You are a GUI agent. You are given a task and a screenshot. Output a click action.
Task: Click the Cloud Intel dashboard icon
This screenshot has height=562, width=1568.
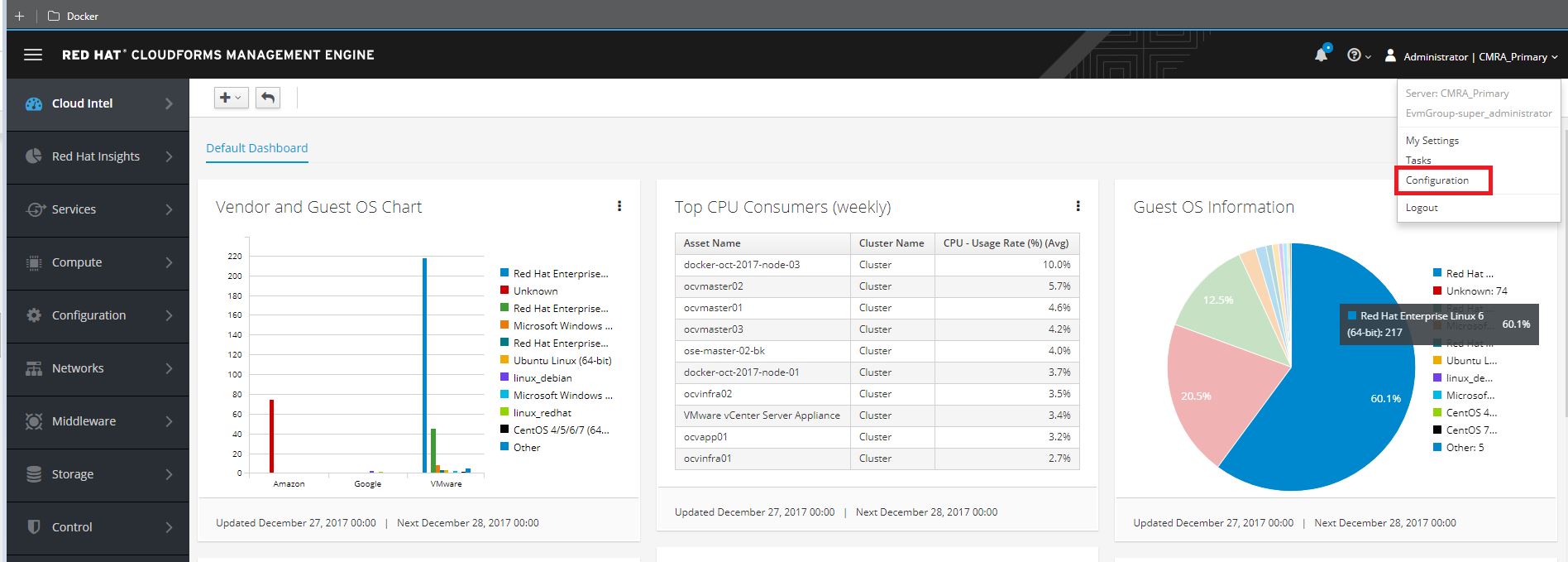[34, 103]
